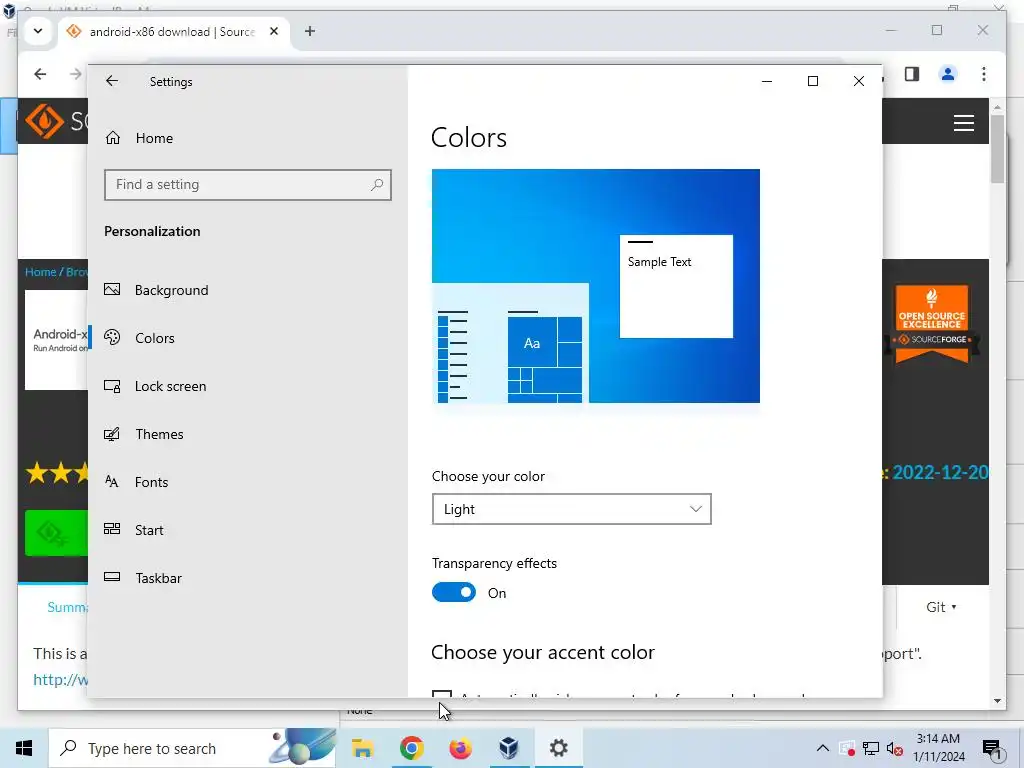
Task: Show hidden tray icons chevron
Action: point(823,748)
